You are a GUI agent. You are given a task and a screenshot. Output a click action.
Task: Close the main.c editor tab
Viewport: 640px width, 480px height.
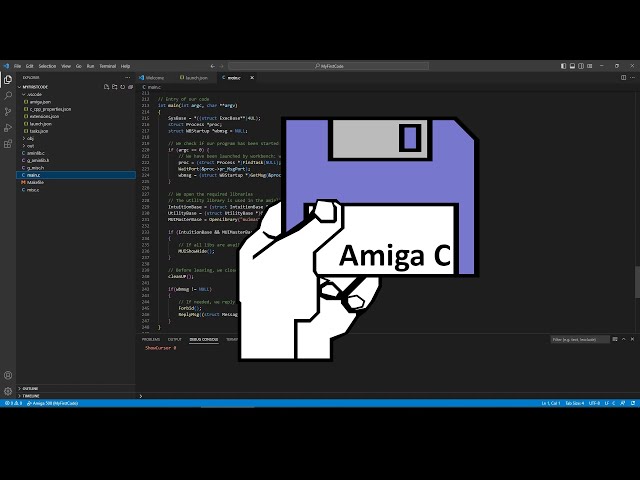pos(252,78)
